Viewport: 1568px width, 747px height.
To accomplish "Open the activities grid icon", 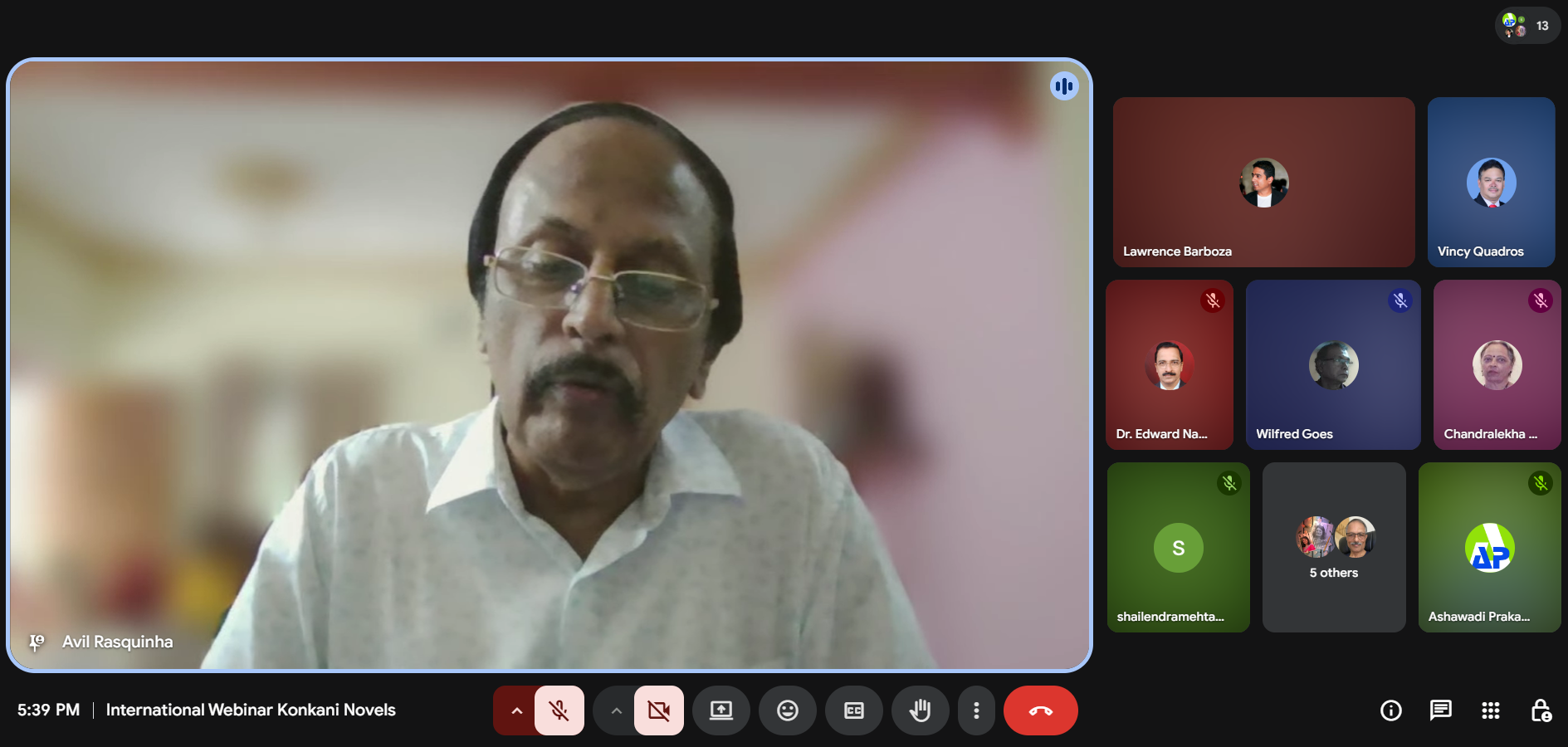I will point(1490,710).
